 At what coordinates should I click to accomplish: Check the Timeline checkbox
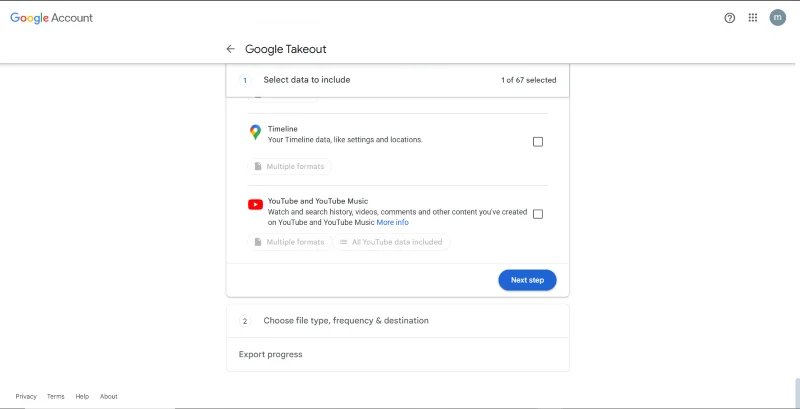pyautogui.click(x=538, y=142)
